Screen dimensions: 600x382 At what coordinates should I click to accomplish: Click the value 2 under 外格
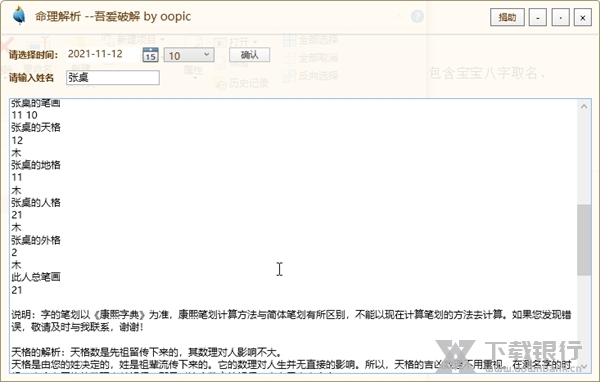tap(14, 253)
